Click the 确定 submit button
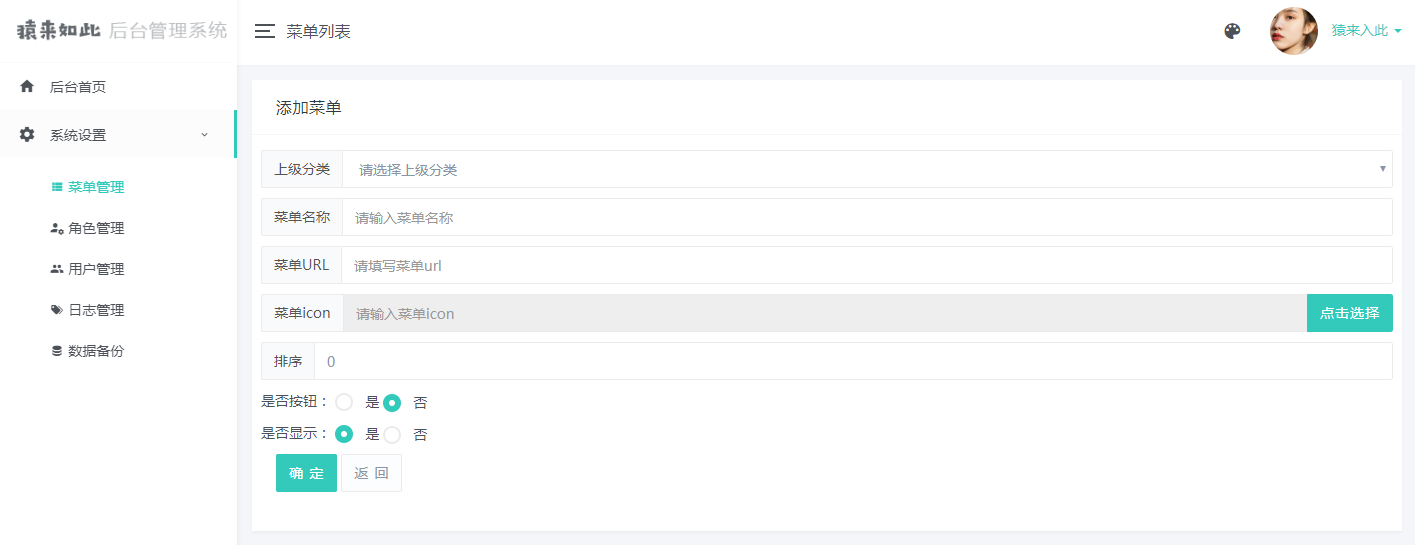This screenshot has width=1415, height=545. pos(306,473)
